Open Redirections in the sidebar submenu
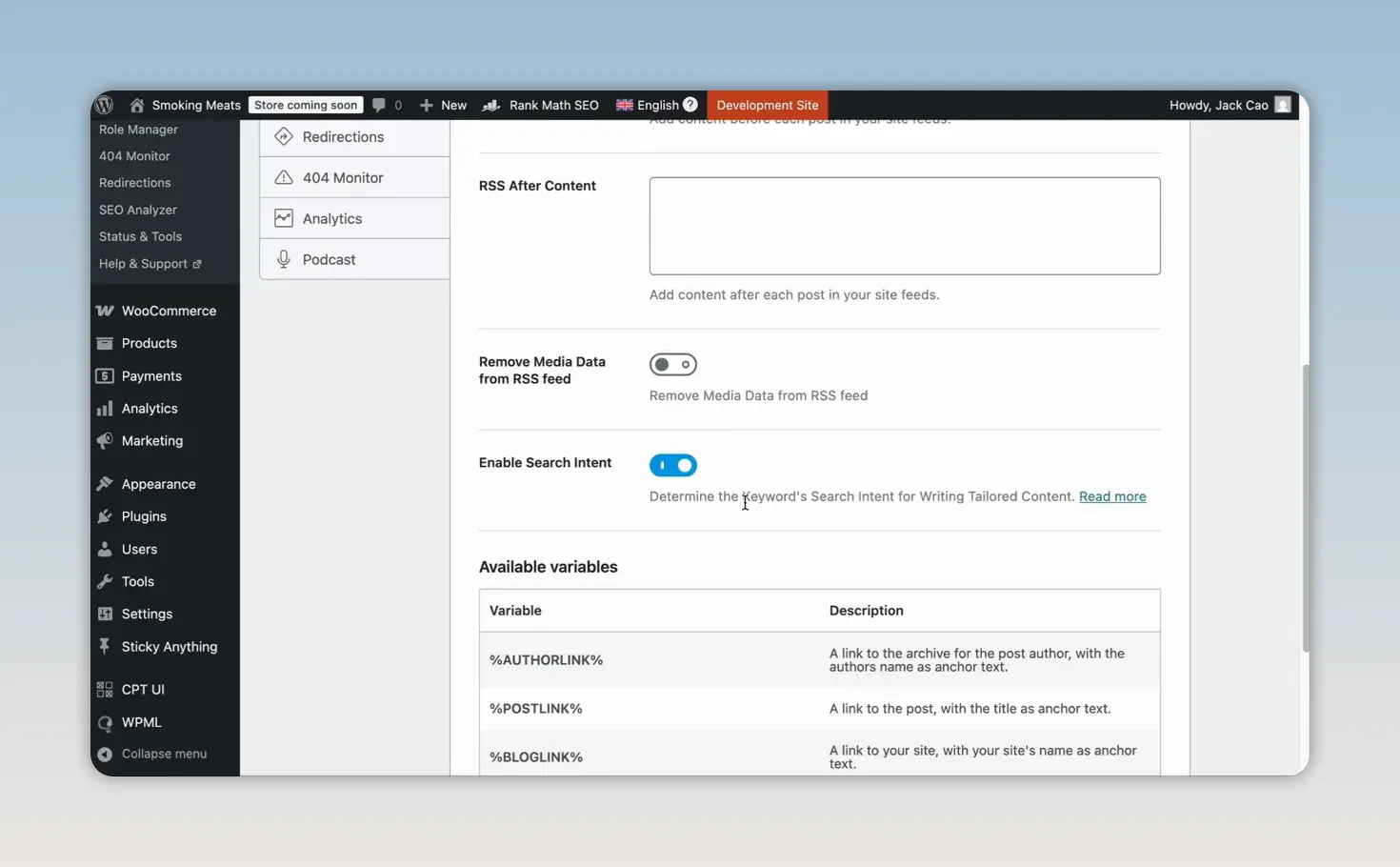This screenshot has height=867, width=1400. point(135,183)
